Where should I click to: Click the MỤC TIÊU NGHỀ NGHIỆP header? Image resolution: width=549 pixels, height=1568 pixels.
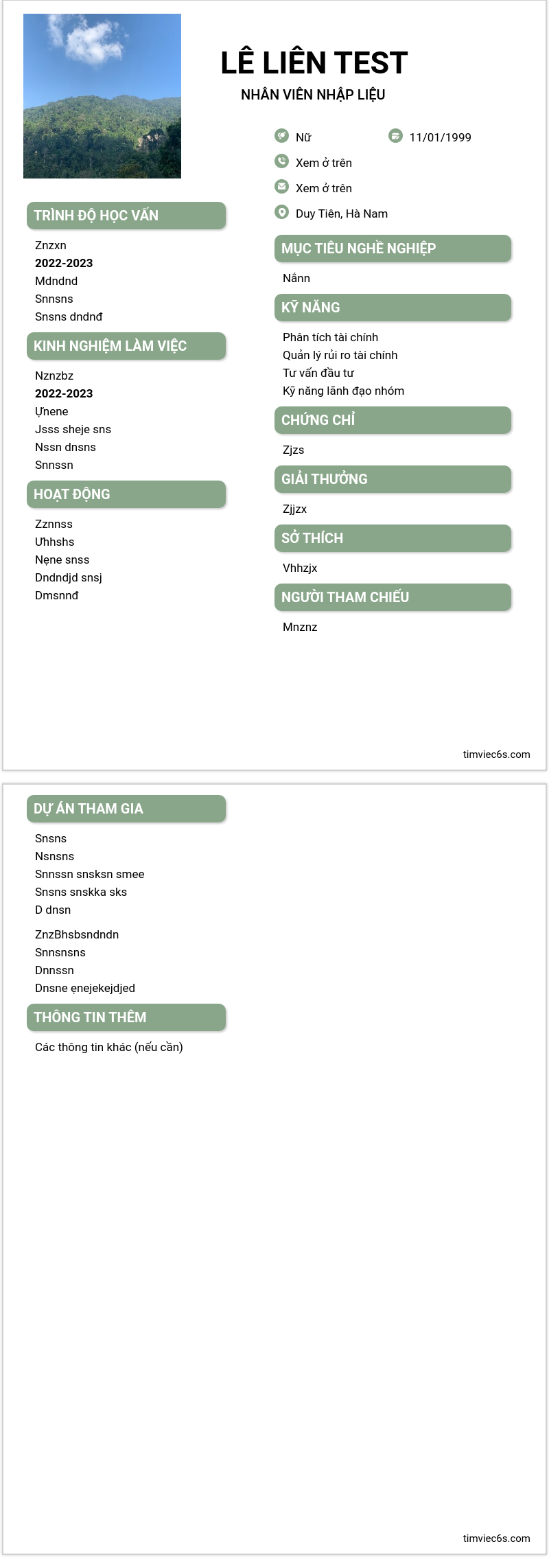[x=393, y=249]
